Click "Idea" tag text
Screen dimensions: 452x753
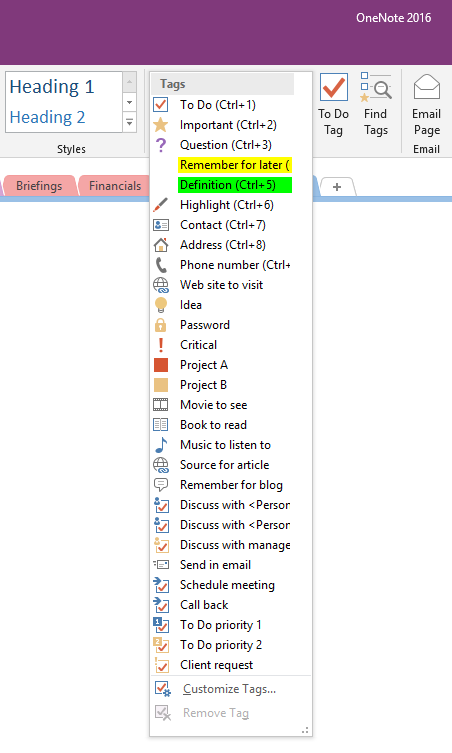click(x=191, y=305)
